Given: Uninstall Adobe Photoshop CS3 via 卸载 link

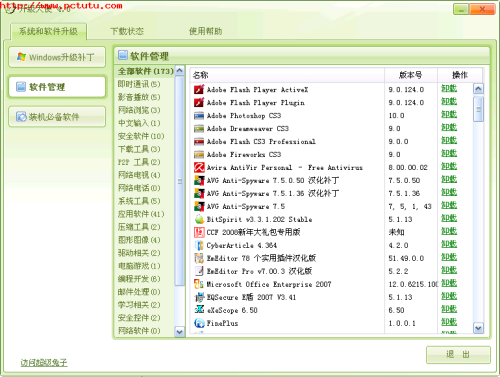Looking at the screenshot, I should (449, 115).
